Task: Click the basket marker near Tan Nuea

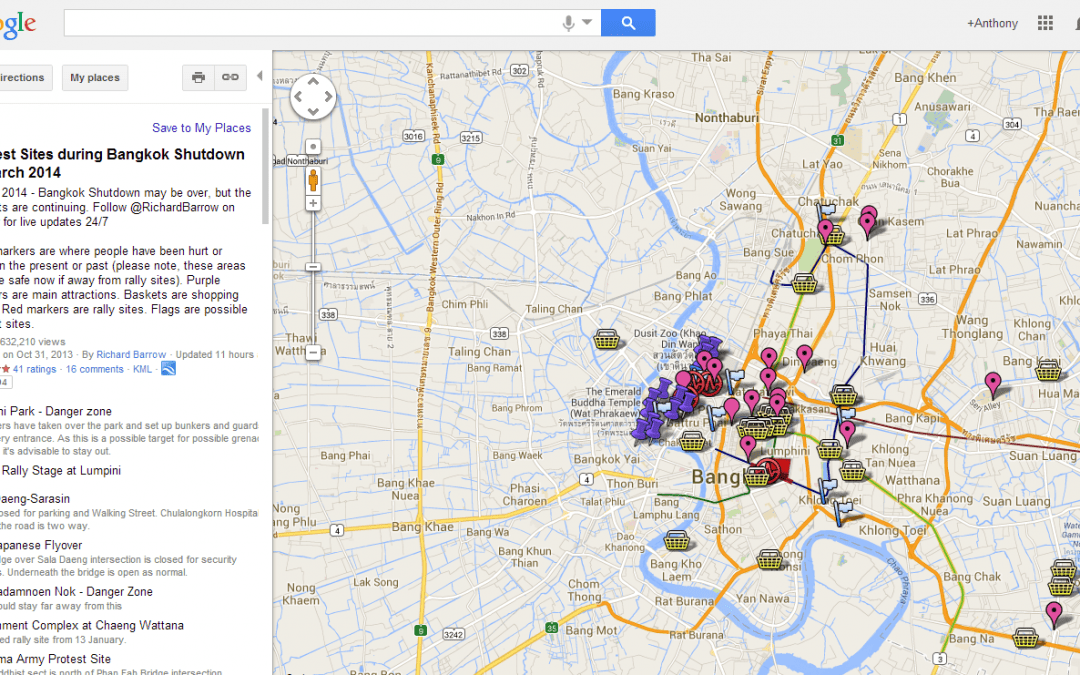Action: [x=852, y=471]
